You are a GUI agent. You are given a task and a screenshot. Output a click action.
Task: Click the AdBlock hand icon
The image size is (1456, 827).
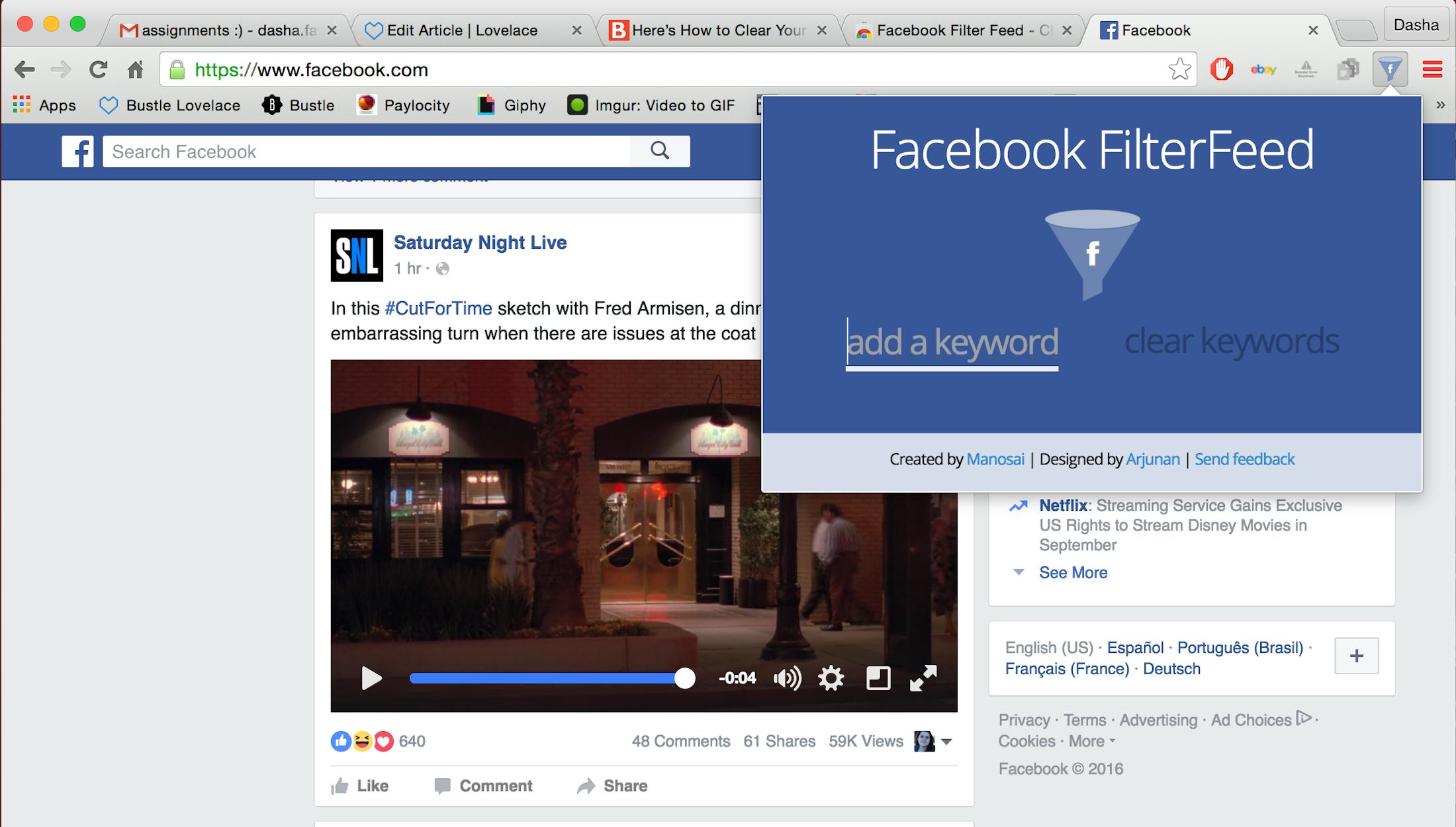click(x=1222, y=68)
